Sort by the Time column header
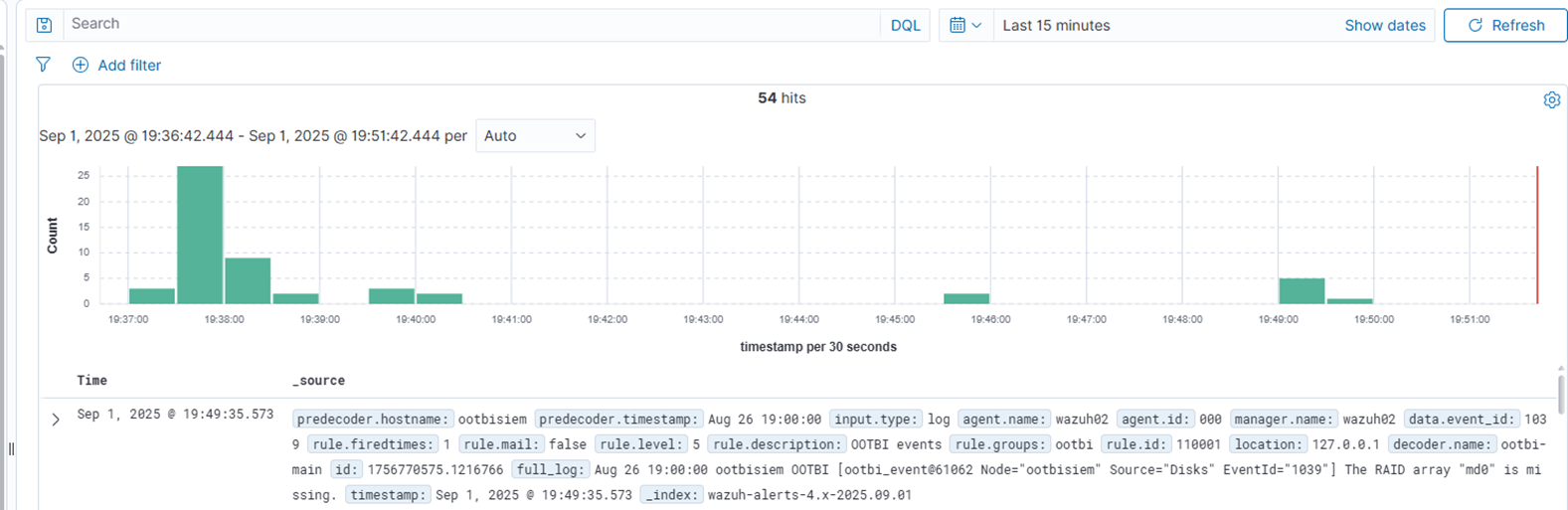Screen dimensions: 1568x510 point(91,380)
